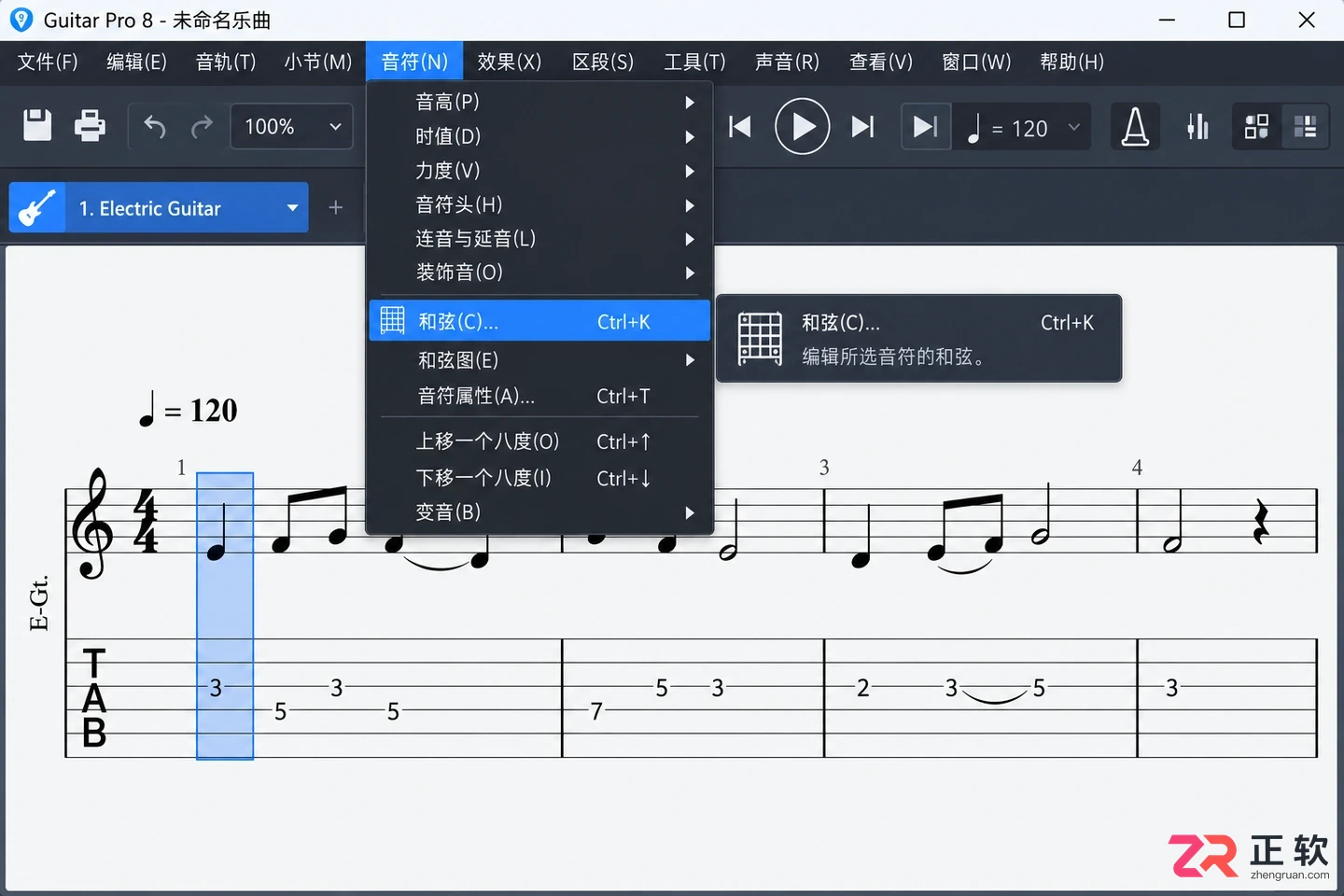This screenshot has width=1344, height=896.
Task: Select tab fret number 7 in bar two
Action: [x=596, y=712]
